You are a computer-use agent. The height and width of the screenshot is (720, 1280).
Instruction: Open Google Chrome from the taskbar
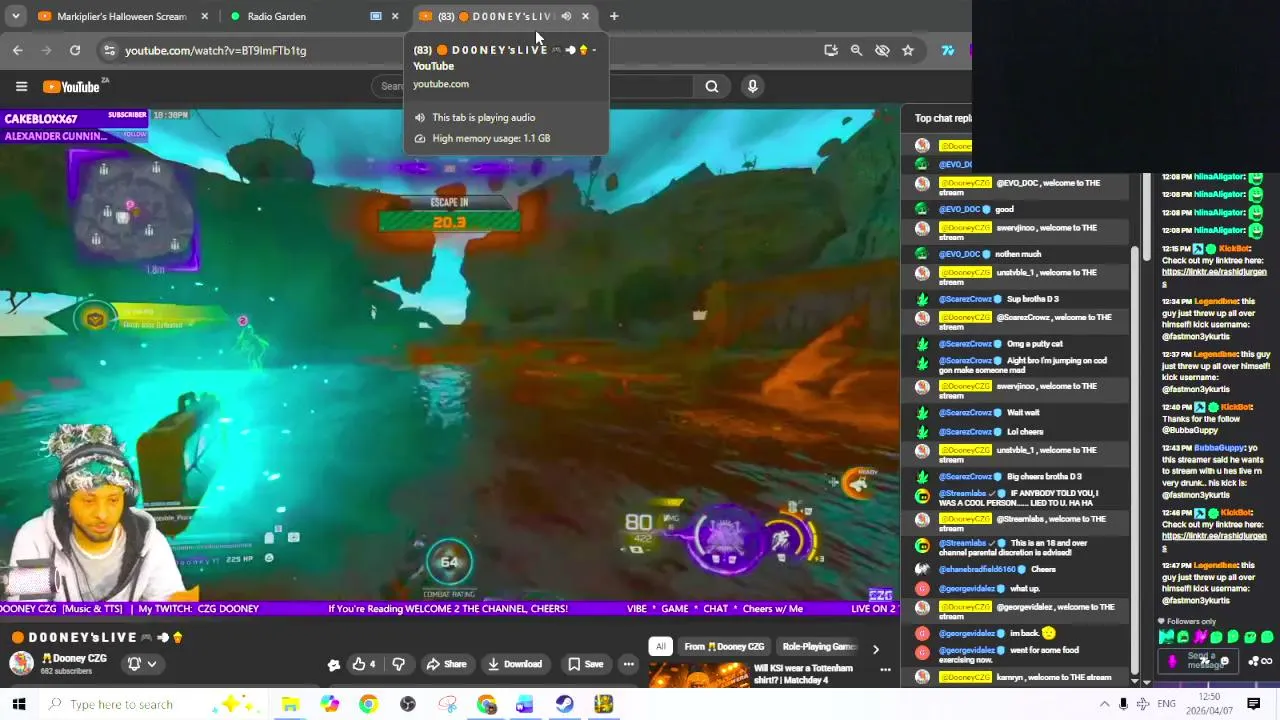point(368,704)
